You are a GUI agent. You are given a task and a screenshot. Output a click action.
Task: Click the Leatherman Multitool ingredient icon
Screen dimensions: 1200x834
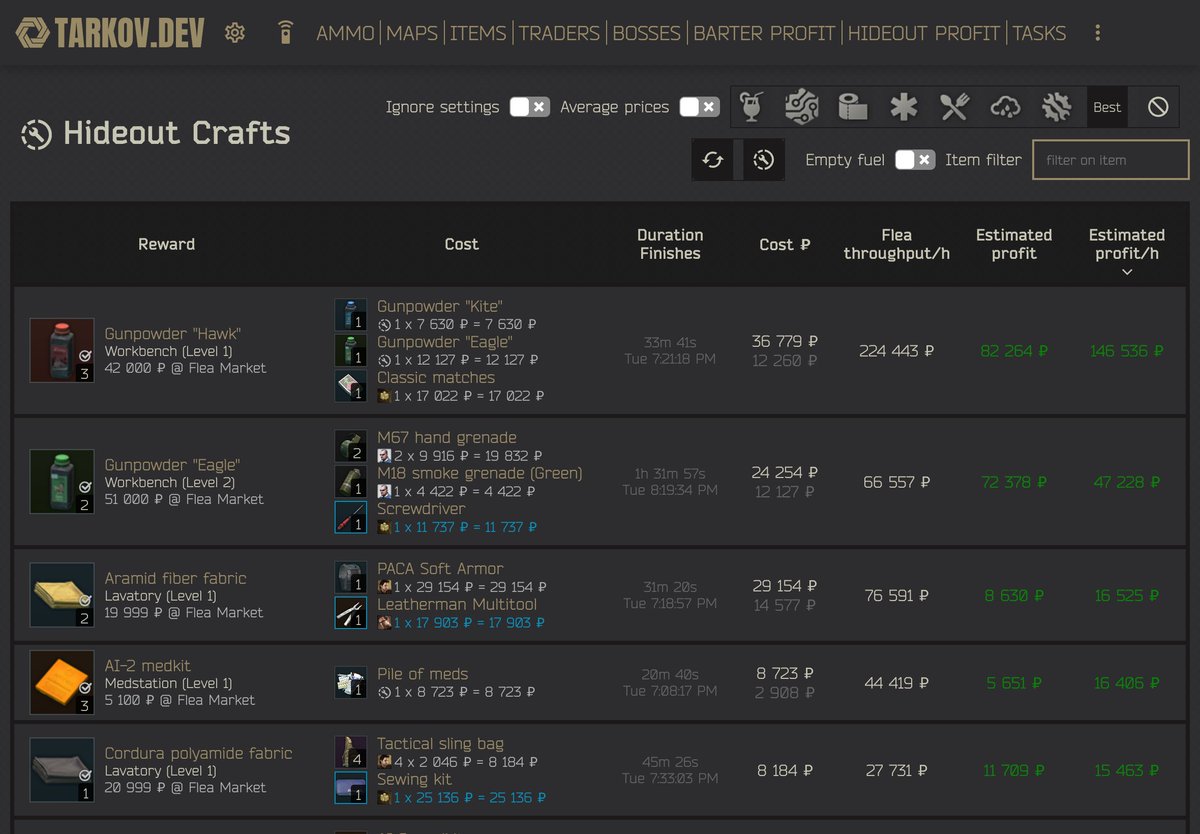pyautogui.click(x=350, y=613)
